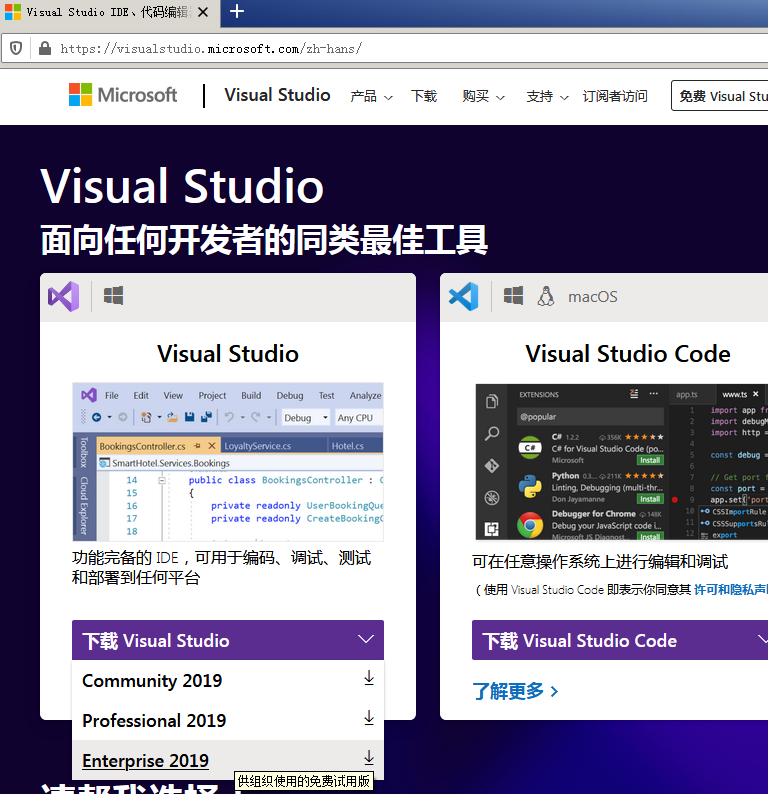Screen dimensions: 768x794
Task: Click the site security padlock icon
Action: [45, 49]
